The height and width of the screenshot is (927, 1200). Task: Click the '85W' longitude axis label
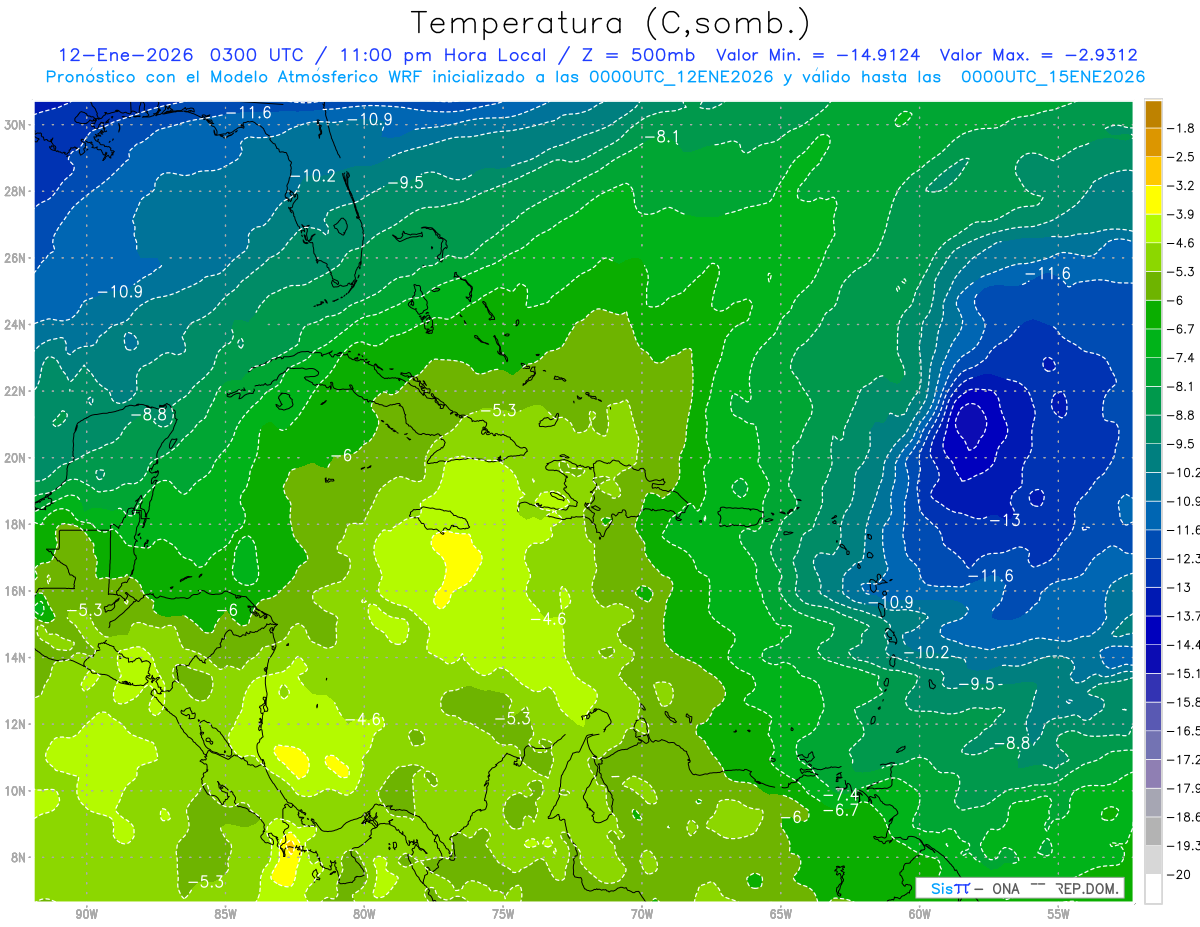225,914
